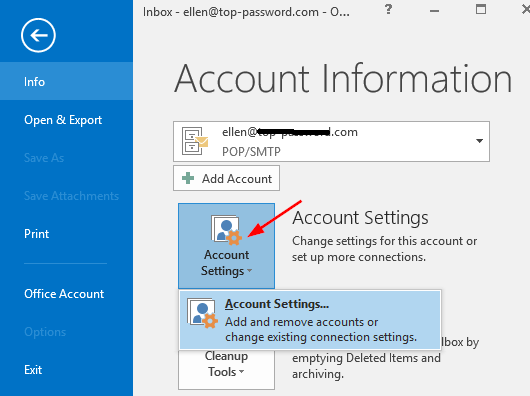Viewport: 530px width, 396px height.
Task: Select Open & Export menu item
Action: 63,120
